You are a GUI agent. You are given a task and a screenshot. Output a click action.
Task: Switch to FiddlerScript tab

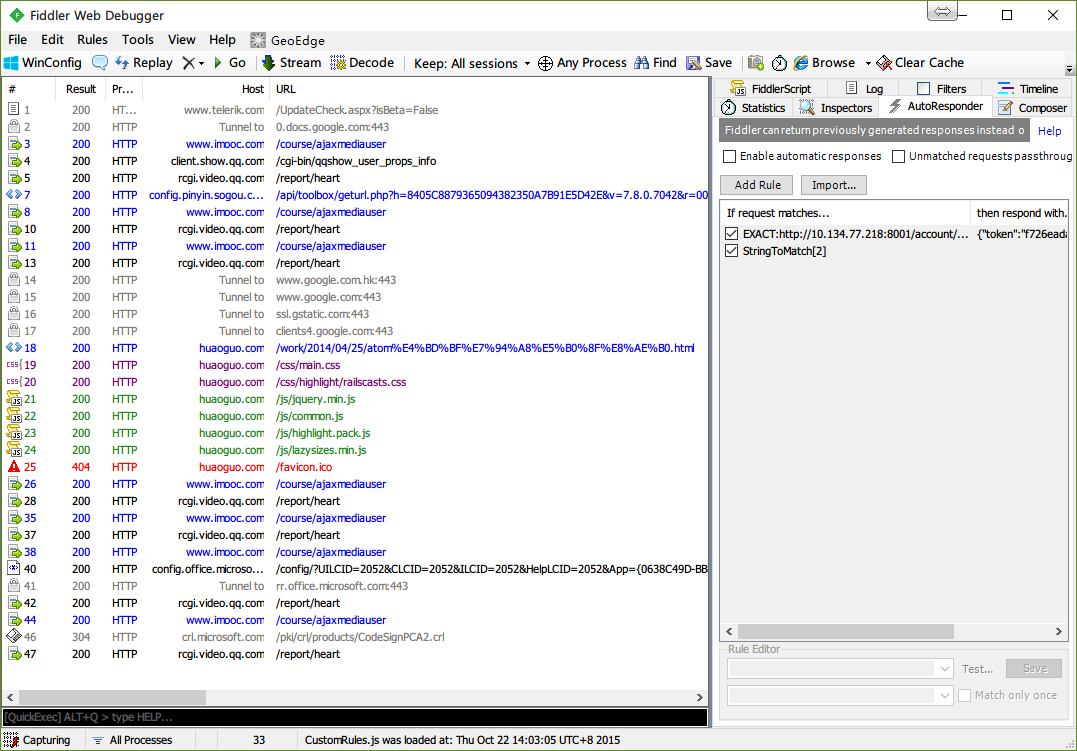770,89
